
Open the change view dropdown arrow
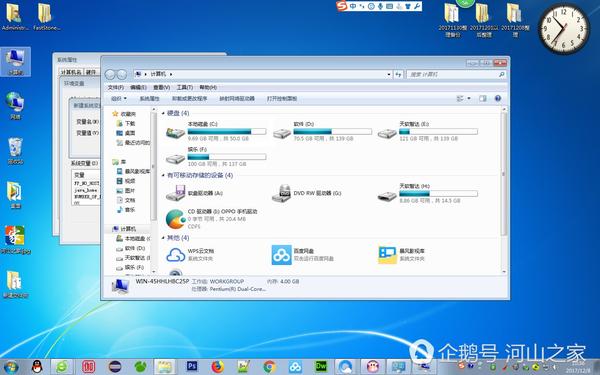coord(469,98)
